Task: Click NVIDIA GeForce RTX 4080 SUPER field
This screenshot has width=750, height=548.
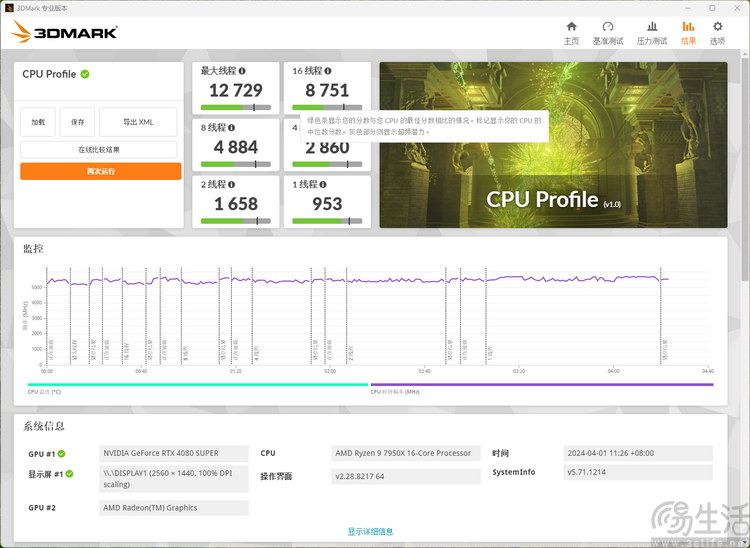Action: [x=174, y=453]
